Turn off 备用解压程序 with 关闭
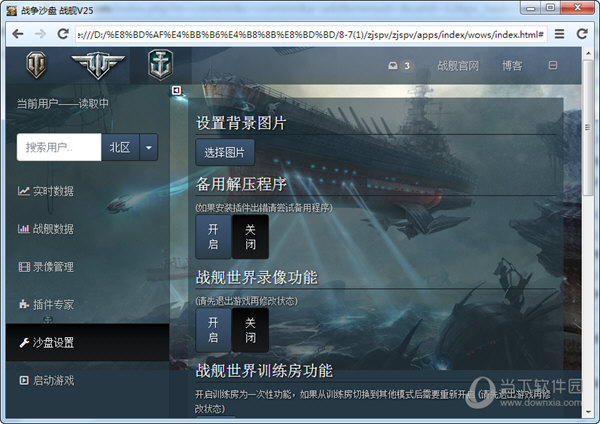Image resolution: width=600 pixels, height=424 pixels. [x=250, y=237]
